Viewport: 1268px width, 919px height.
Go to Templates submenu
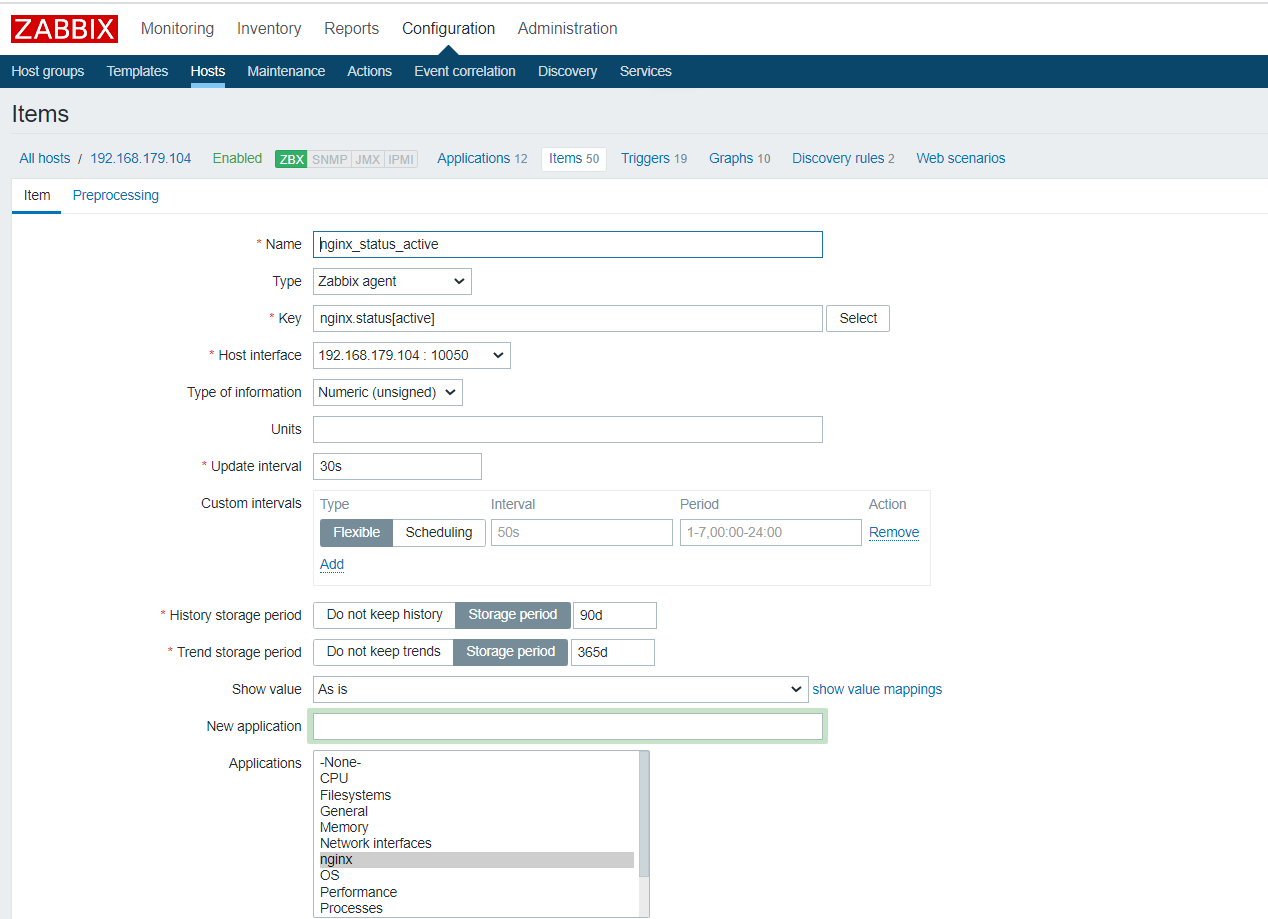pyautogui.click(x=137, y=71)
